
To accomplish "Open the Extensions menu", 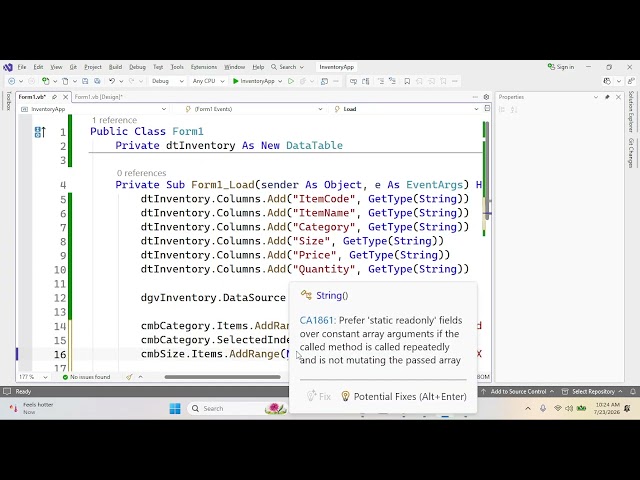I will point(204,67).
